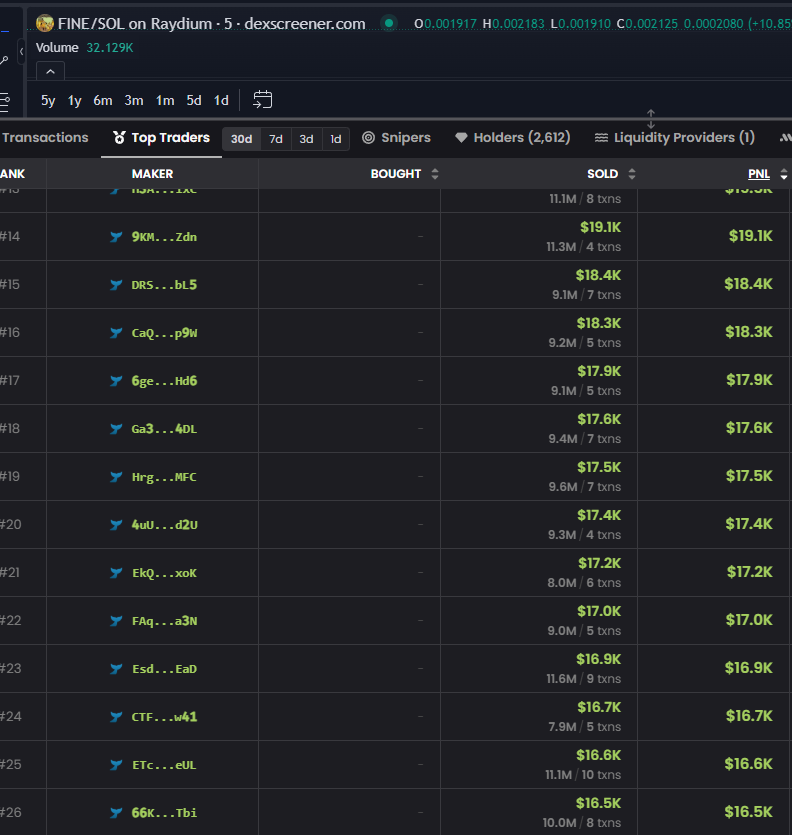Viewport: 792px width, 835px height.
Task: Collapse the volume indicator legend arrow
Action: coord(51,71)
